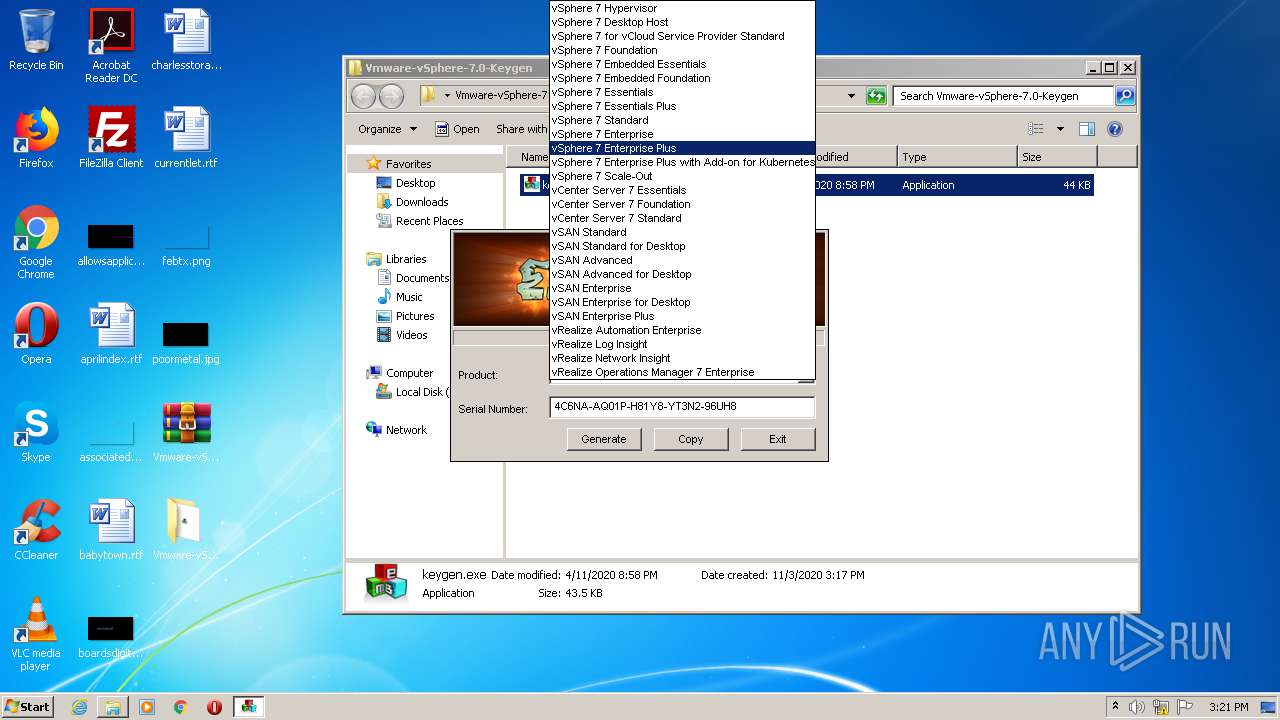Image resolution: width=1280 pixels, height=720 pixels.
Task: Sort files by Size column
Action: tap(1057, 157)
